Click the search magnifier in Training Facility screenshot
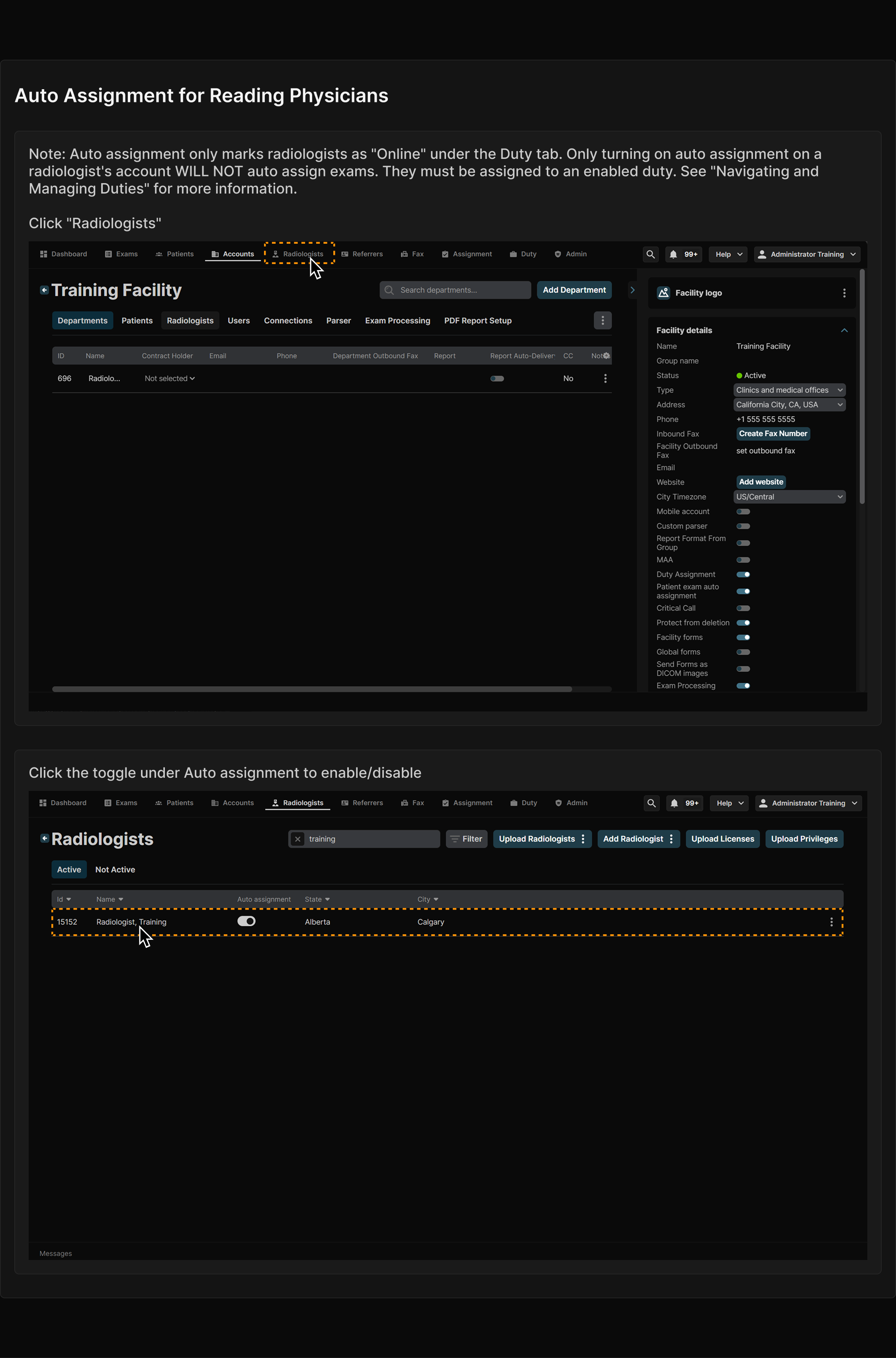896x1358 pixels. point(650,254)
